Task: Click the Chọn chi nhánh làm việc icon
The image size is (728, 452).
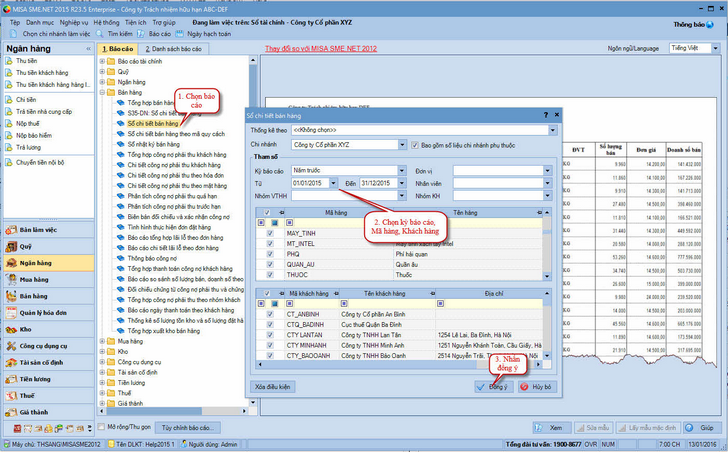Action: [14, 34]
